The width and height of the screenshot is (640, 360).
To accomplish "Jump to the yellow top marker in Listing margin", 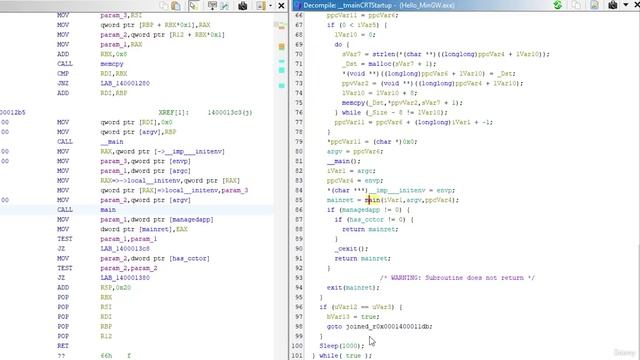I will (x=282, y=27).
